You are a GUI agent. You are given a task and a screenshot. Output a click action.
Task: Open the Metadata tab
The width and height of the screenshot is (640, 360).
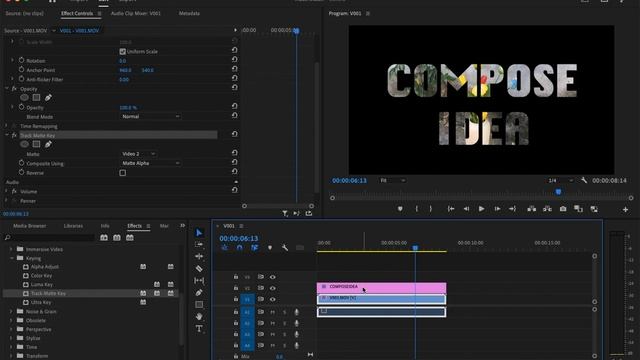pos(189,13)
